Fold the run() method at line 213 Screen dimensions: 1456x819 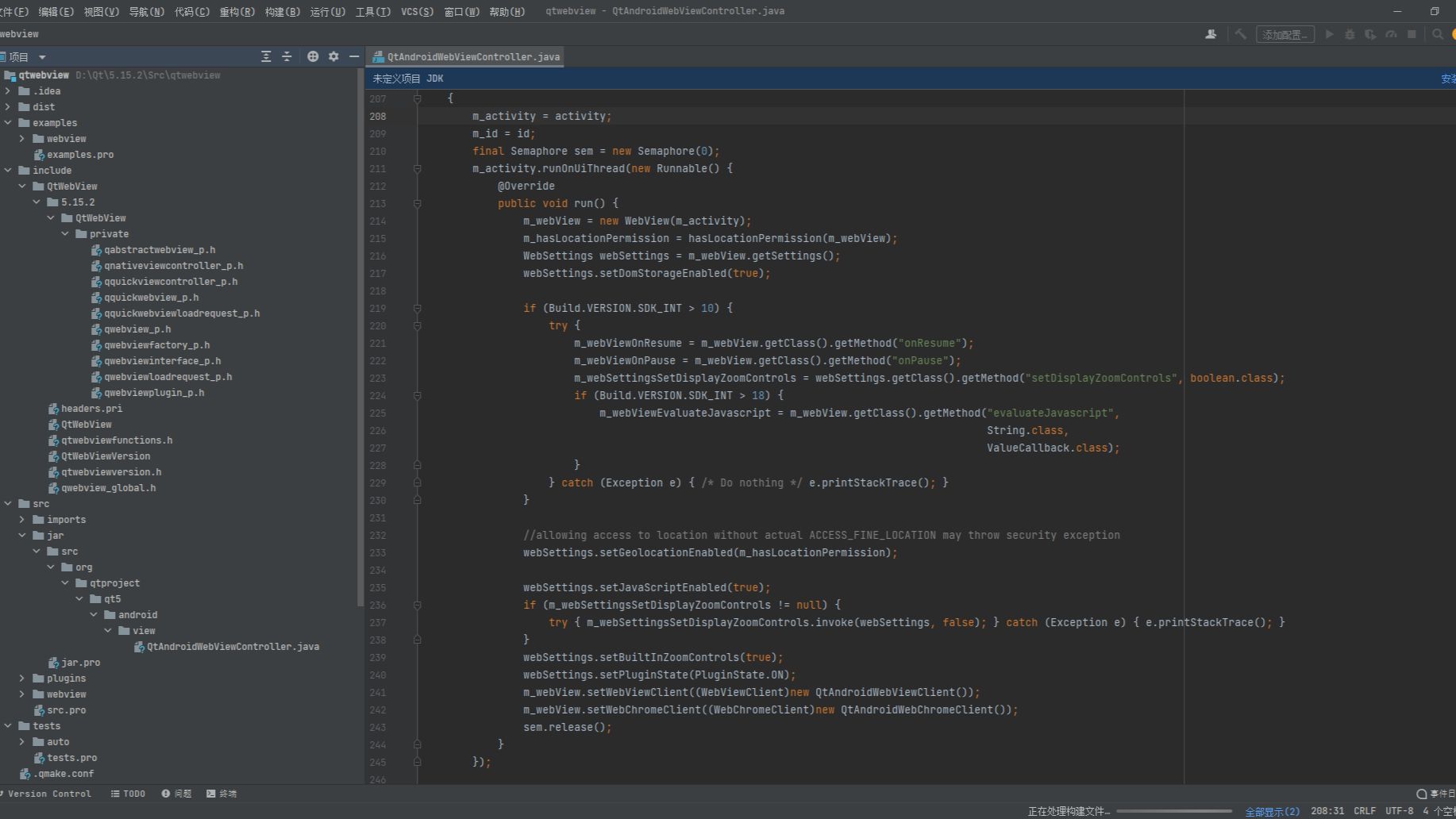pyautogui.click(x=417, y=204)
